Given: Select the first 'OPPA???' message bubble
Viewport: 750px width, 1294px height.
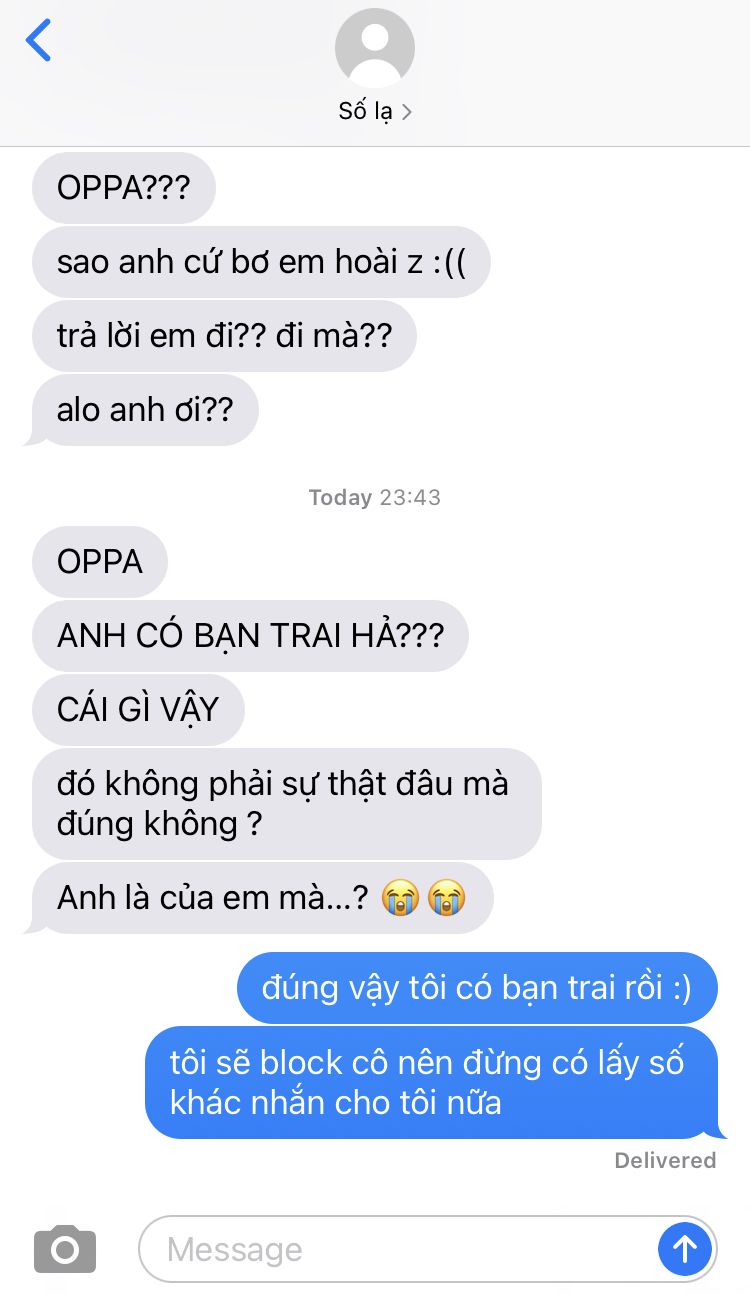Looking at the screenshot, I should tap(124, 188).
